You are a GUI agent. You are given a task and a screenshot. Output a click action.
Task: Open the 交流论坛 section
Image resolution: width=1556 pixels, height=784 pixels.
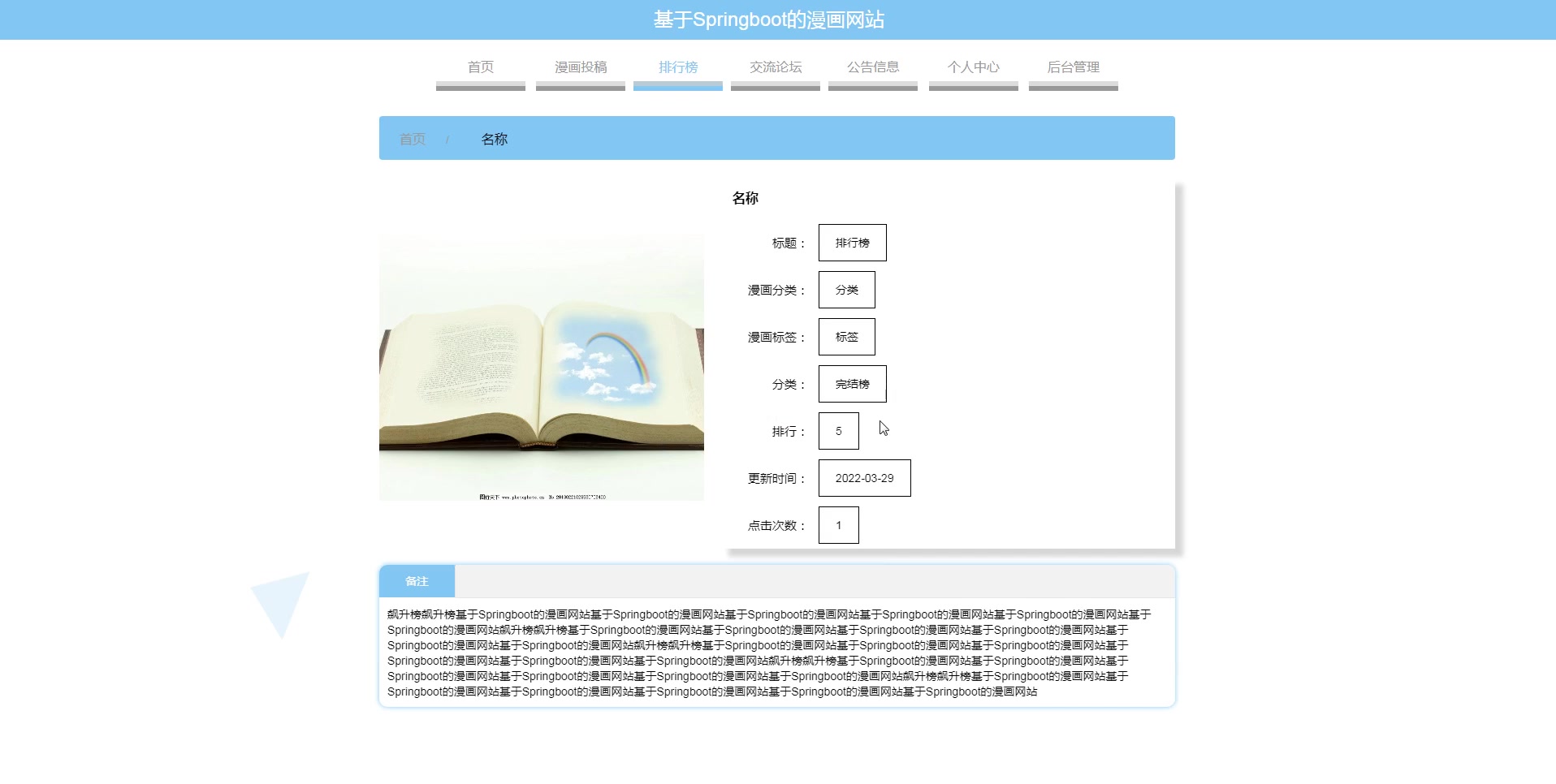pyautogui.click(x=775, y=67)
